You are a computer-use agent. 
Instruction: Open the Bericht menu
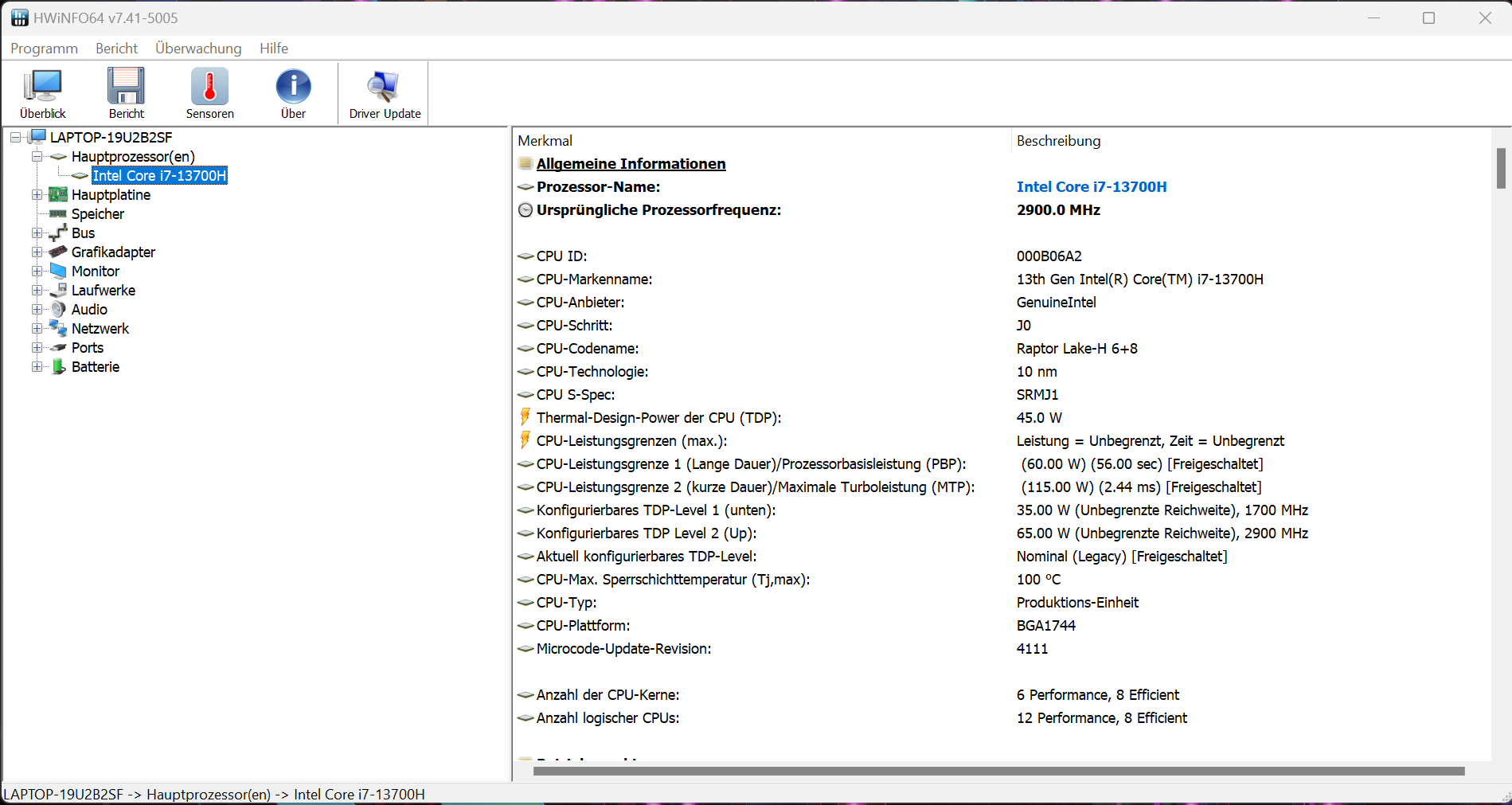(116, 48)
